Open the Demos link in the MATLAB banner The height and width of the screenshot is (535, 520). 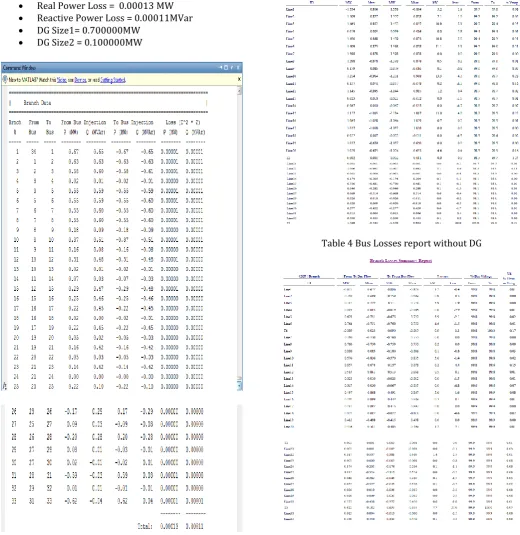(80, 80)
